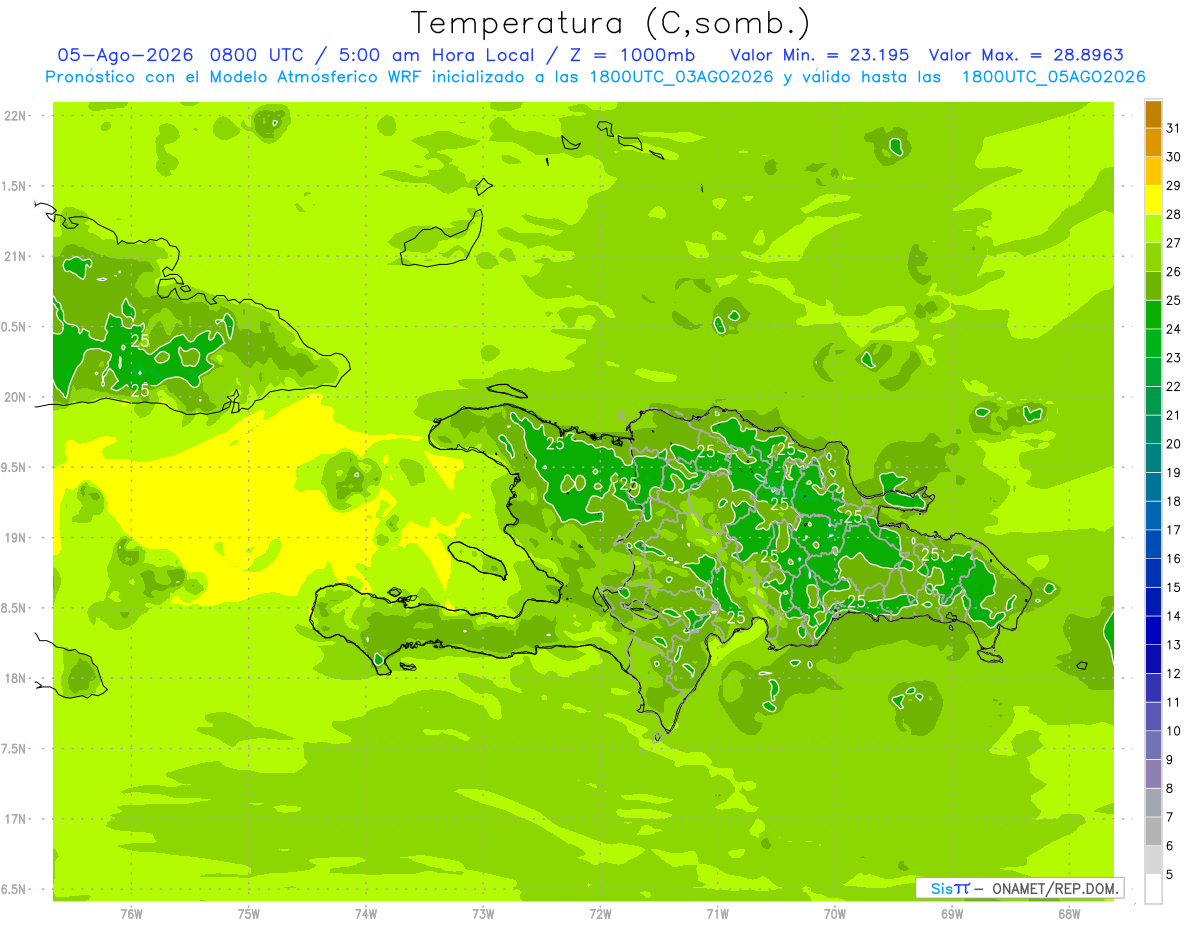Image resolution: width=1200 pixels, height=927 pixels.
Task: Click the 74W longitude label
Action: [x=366, y=913]
